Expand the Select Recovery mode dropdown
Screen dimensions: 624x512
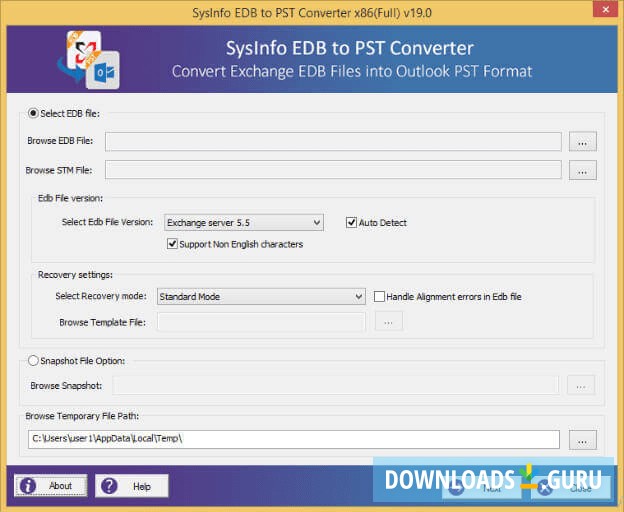261,297
